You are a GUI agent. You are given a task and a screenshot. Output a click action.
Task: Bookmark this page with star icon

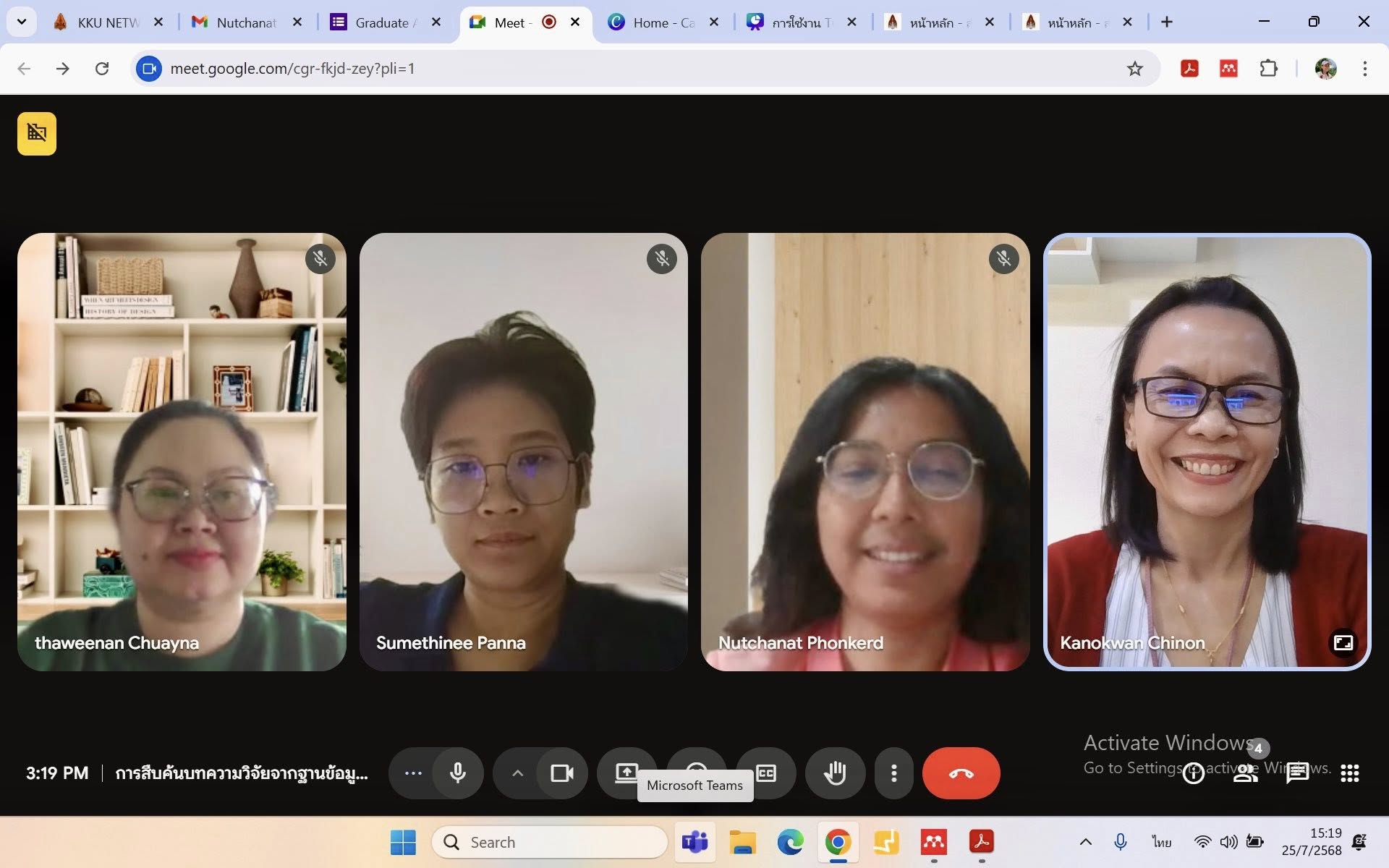[x=1134, y=69]
